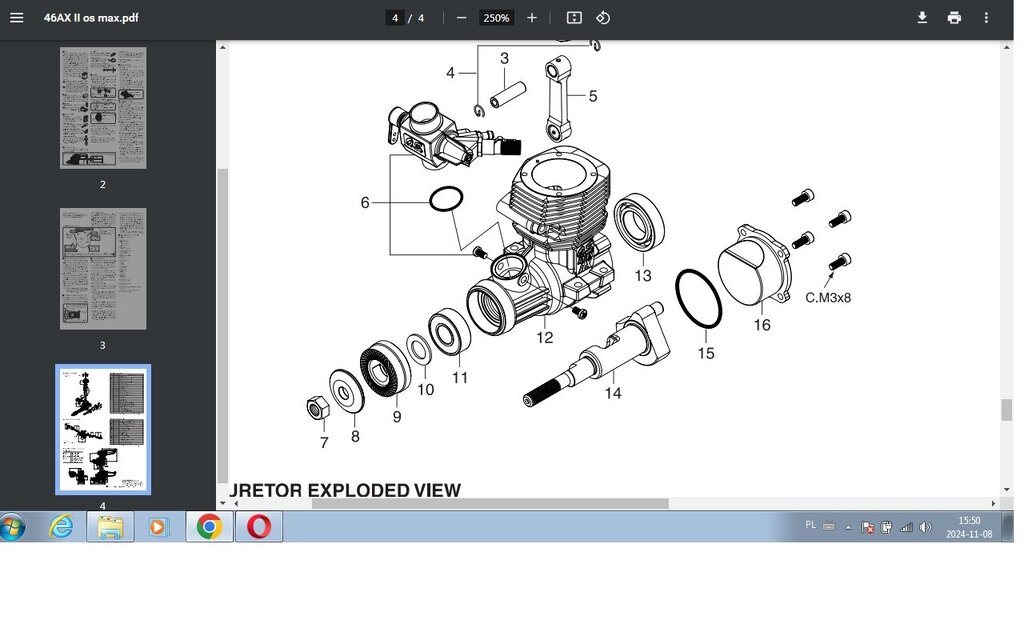Open the more actions three-dot menu
Screen dimensions: 1024x640
pos(987,18)
